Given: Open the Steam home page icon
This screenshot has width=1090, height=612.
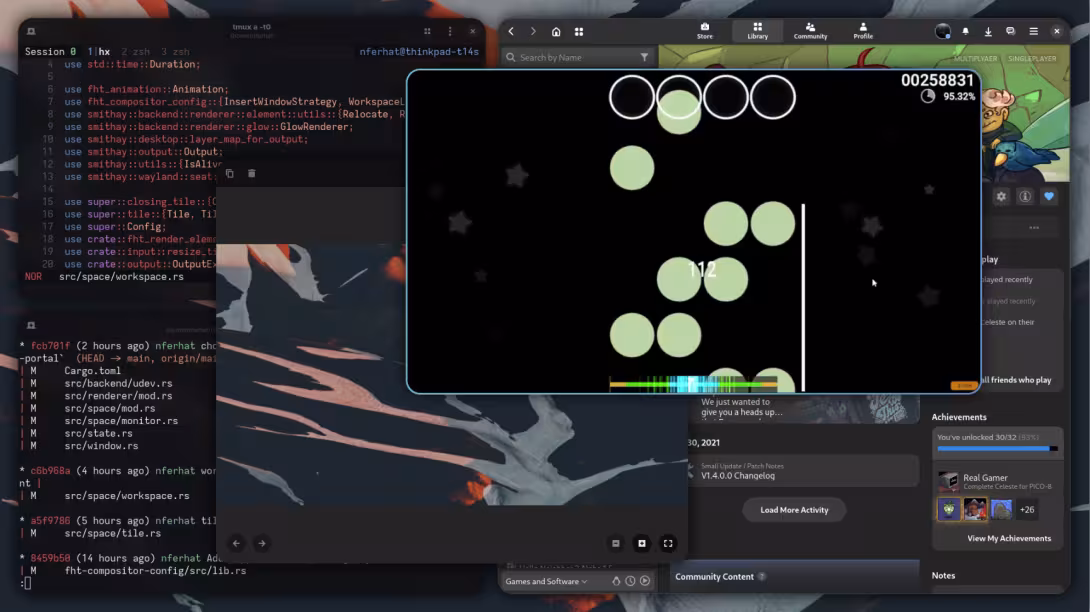Looking at the screenshot, I should [x=556, y=31].
